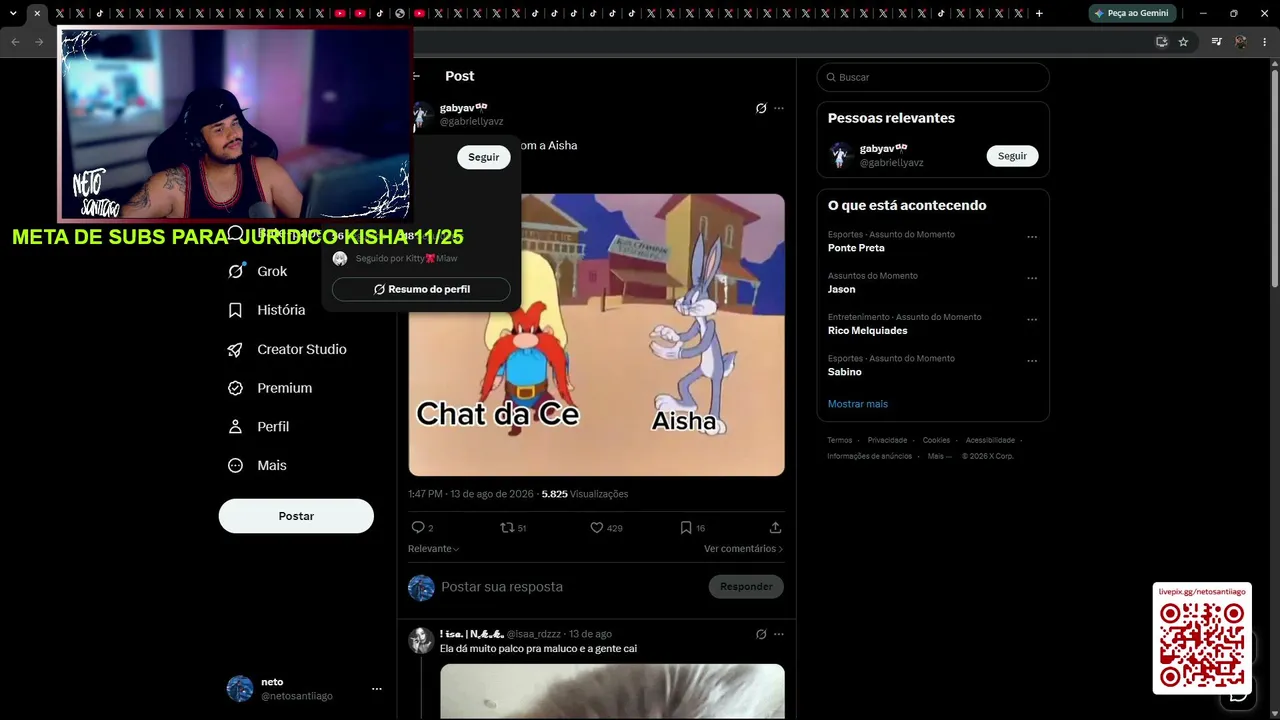Image resolution: width=1280 pixels, height=720 pixels.
Task: Open Chrome media controls icon
Action: coord(1216,42)
